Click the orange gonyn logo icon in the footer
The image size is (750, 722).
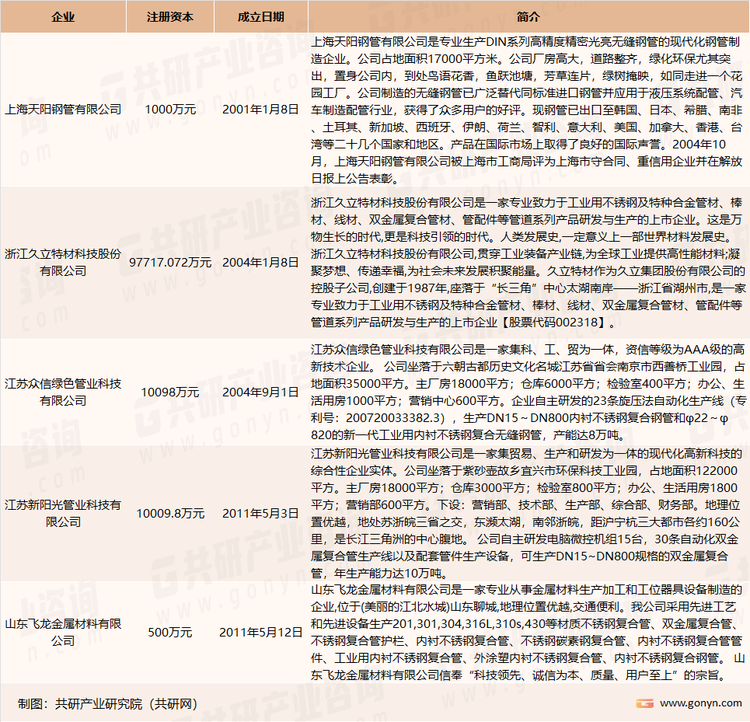pyautogui.click(x=645, y=703)
